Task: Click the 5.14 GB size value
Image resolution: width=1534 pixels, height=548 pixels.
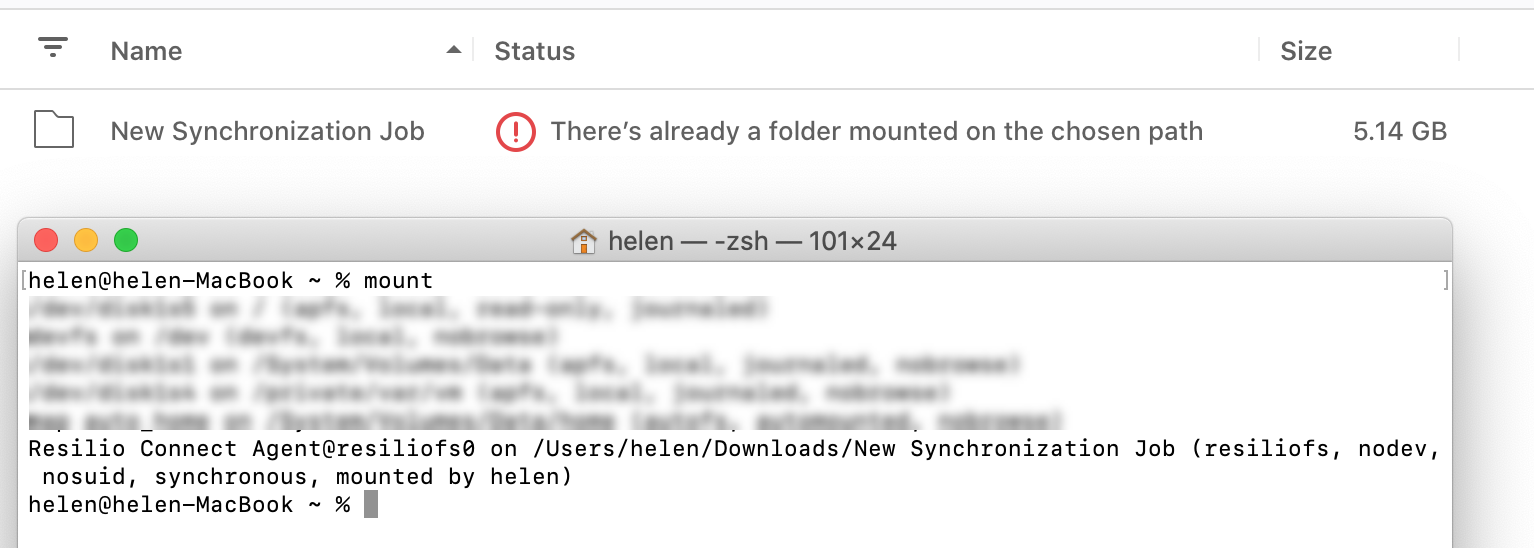Action: pyautogui.click(x=1400, y=131)
